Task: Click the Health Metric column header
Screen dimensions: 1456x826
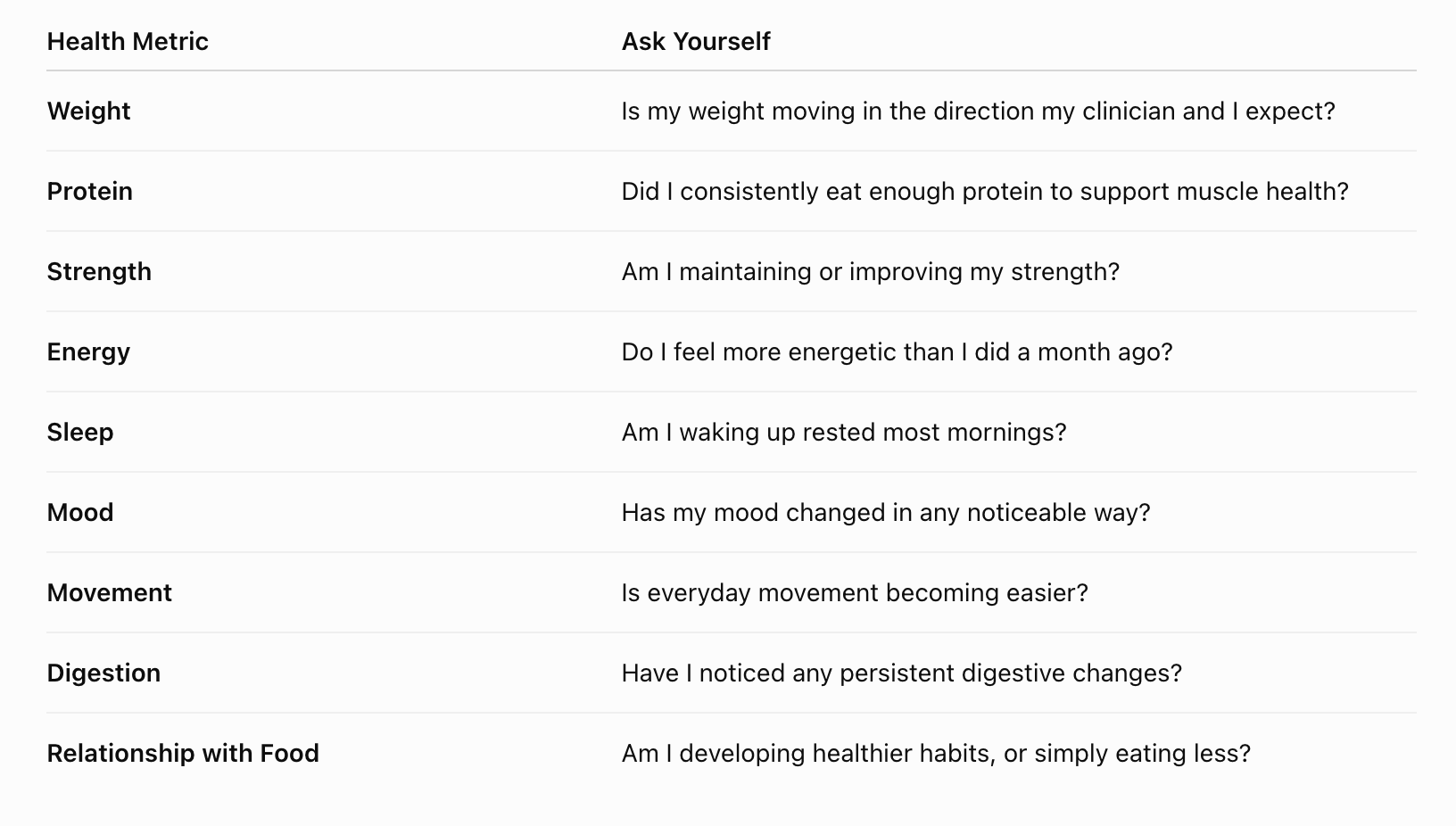Action: coord(128,41)
